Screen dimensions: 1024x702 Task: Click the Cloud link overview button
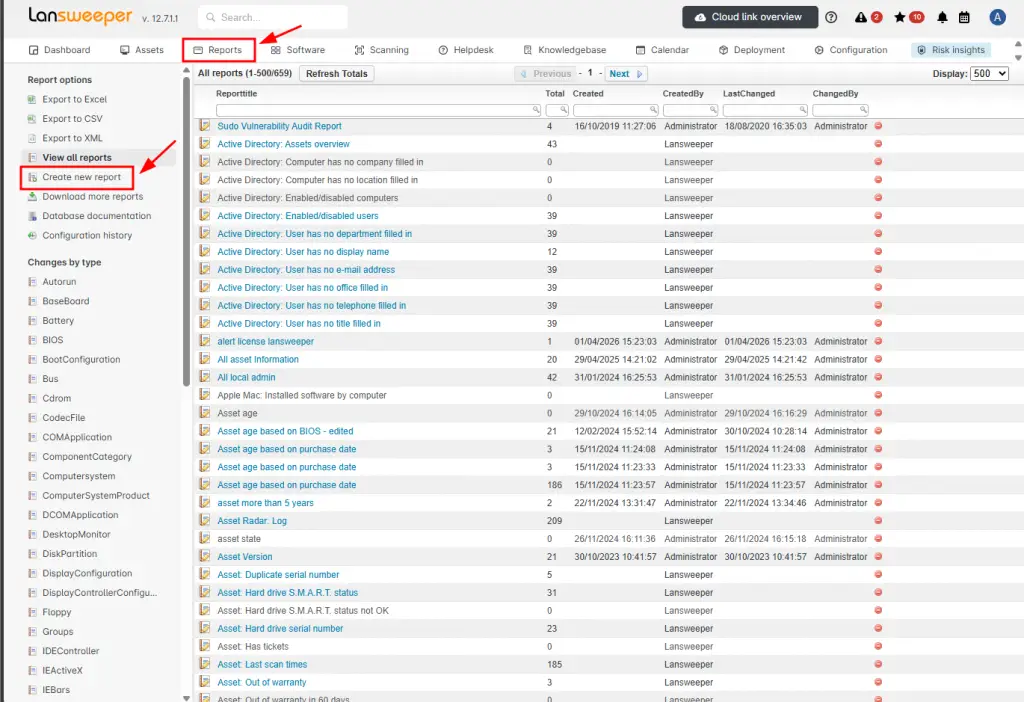[750, 18]
